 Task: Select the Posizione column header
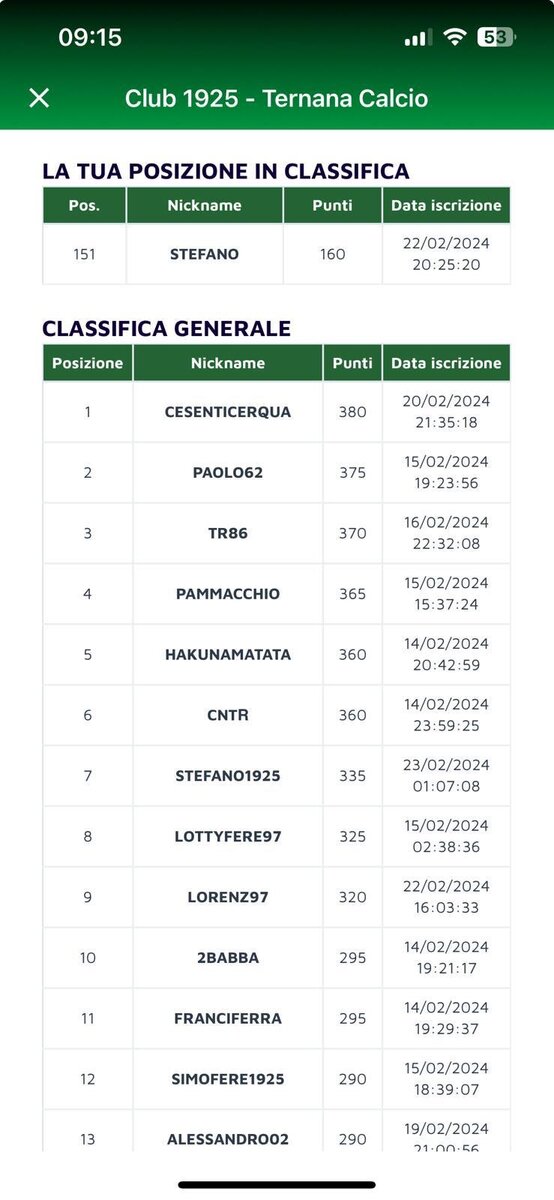coord(88,363)
